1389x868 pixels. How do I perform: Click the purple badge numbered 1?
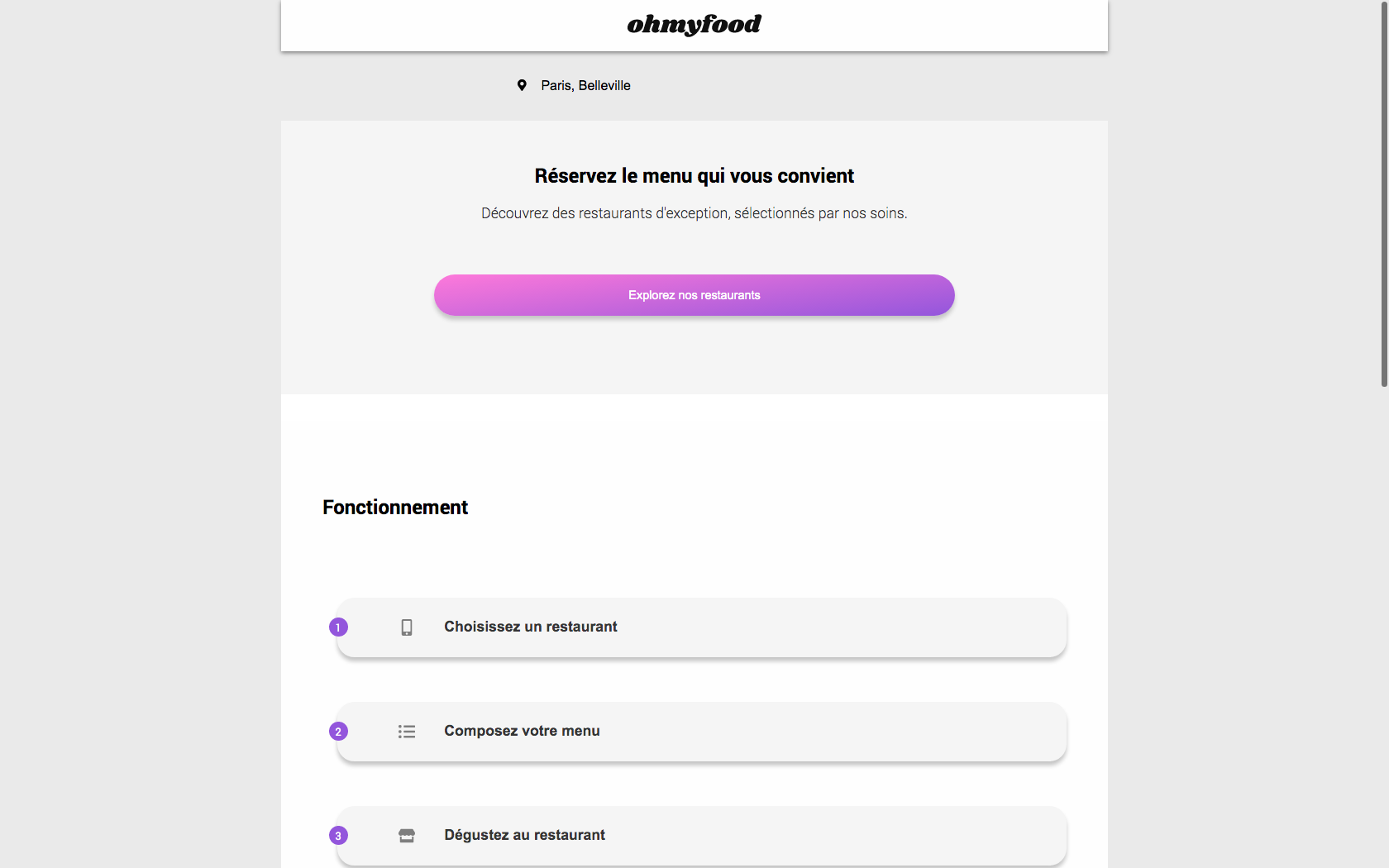point(338,627)
